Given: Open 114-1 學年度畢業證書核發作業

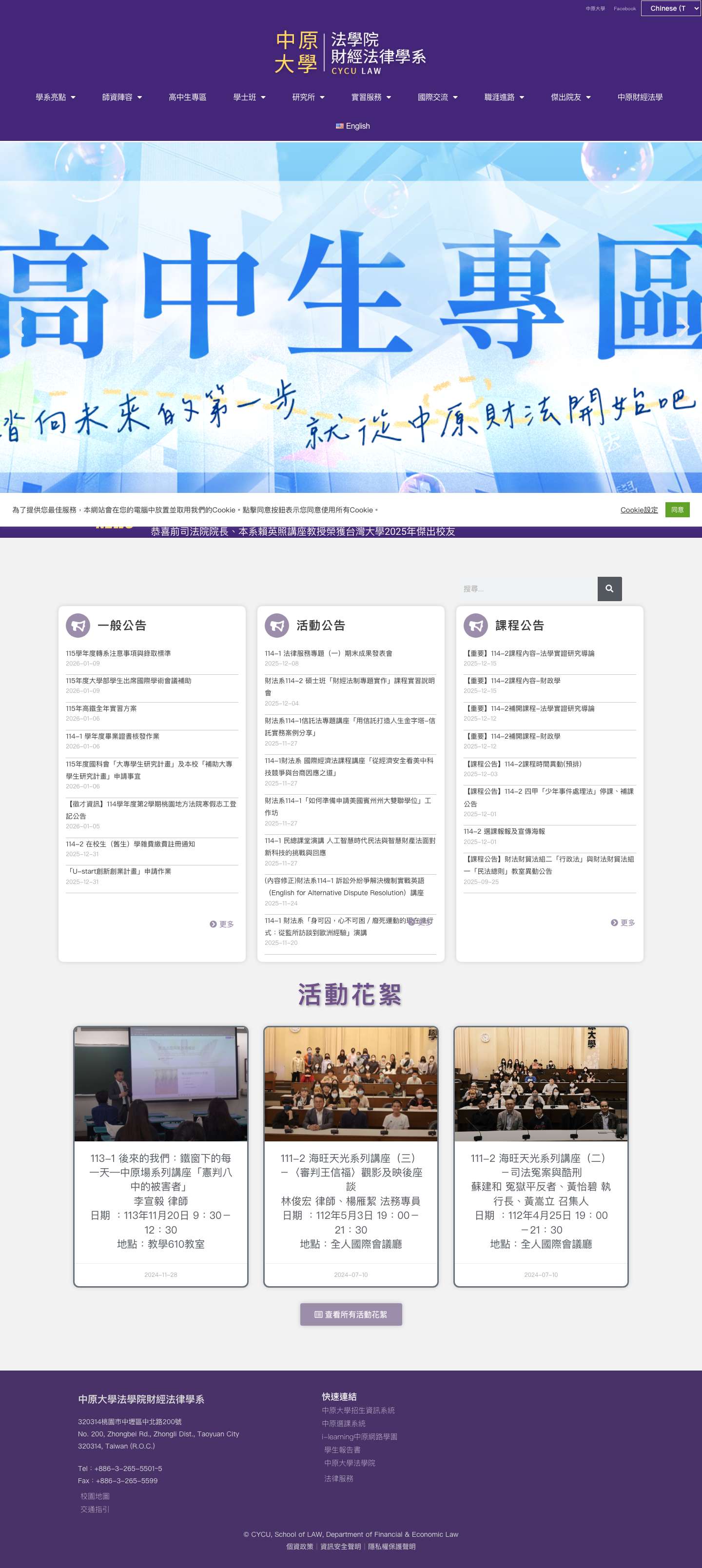Looking at the screenshot, I should [x=113, y=736].
